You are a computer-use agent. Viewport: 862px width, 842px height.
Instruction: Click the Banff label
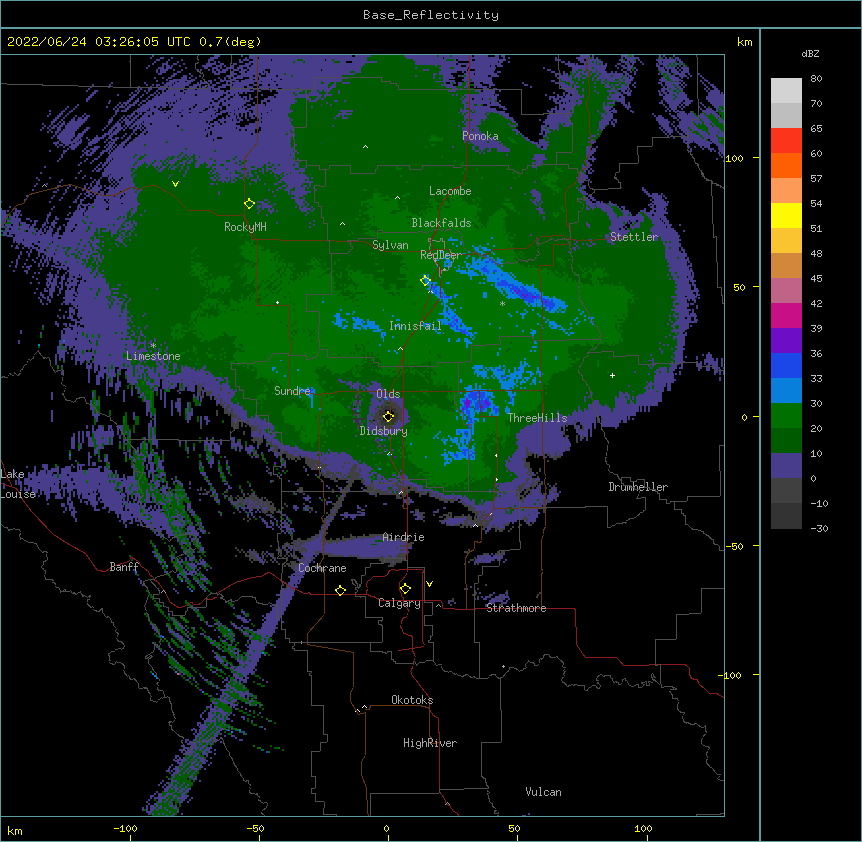(124, 567)
